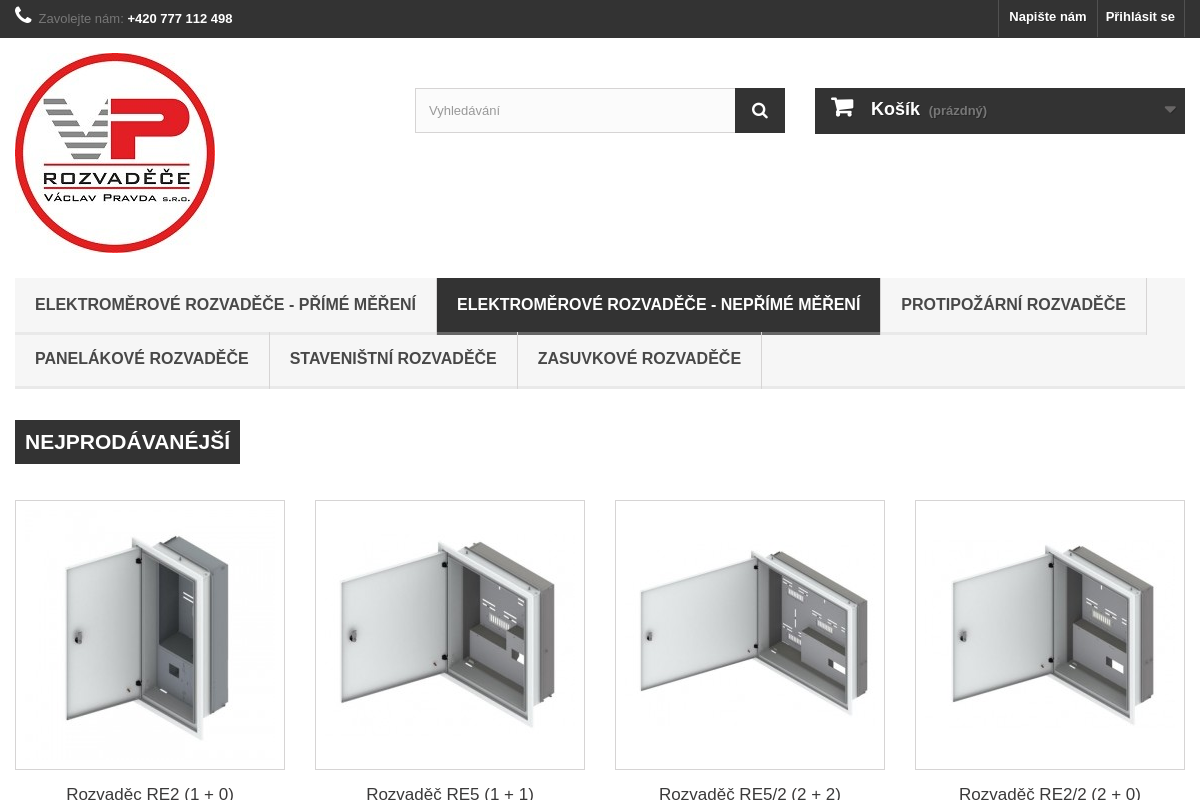
Task: Select STAVENIŠTNÍ ROZVADĚČE from the menu
Action: point(393,358)
